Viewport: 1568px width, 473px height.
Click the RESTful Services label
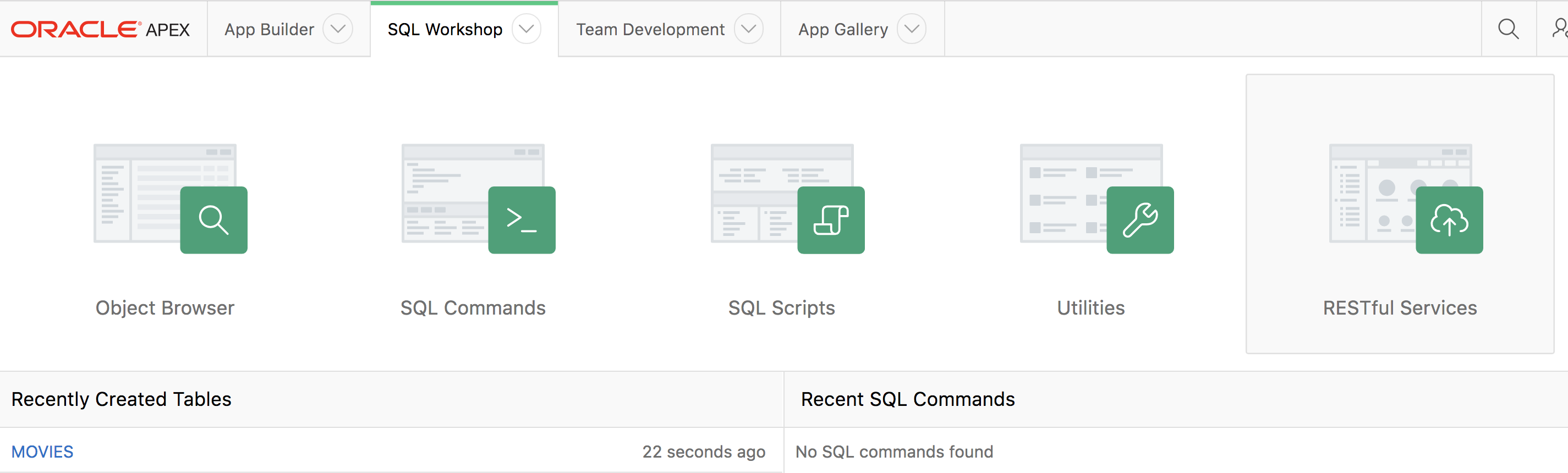pyautogui.click(x=1400, y=308)
